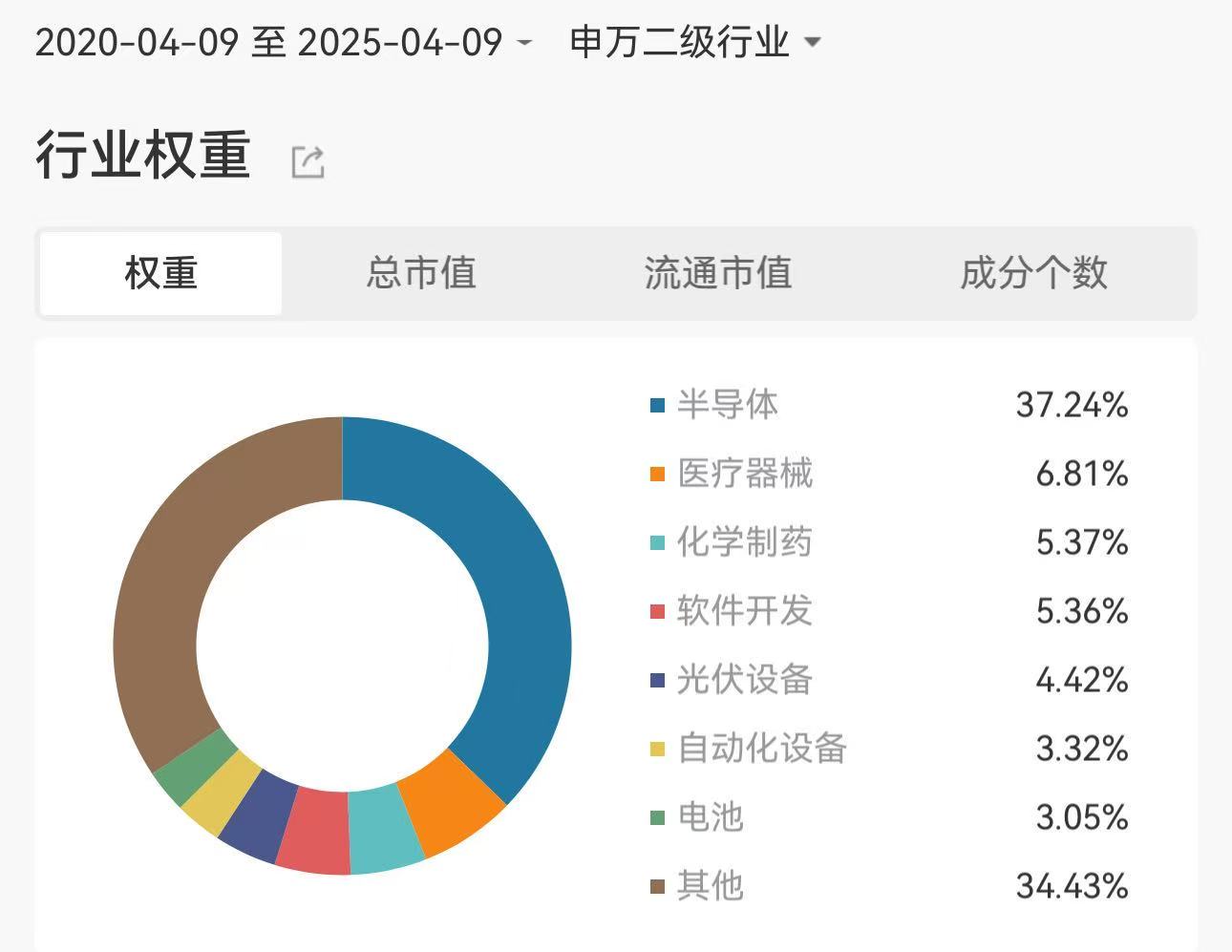Switch to the 总市值 tab

(x=421, y=273)
